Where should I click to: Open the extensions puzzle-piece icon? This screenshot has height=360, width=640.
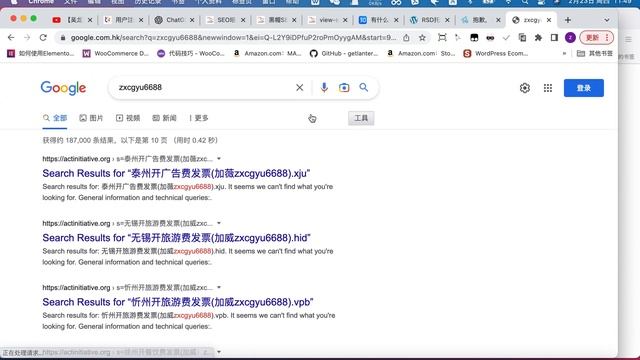point(538,38)
